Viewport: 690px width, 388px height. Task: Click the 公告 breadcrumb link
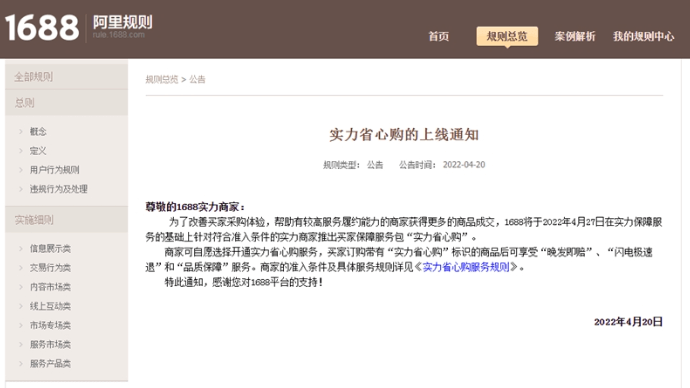197,79
